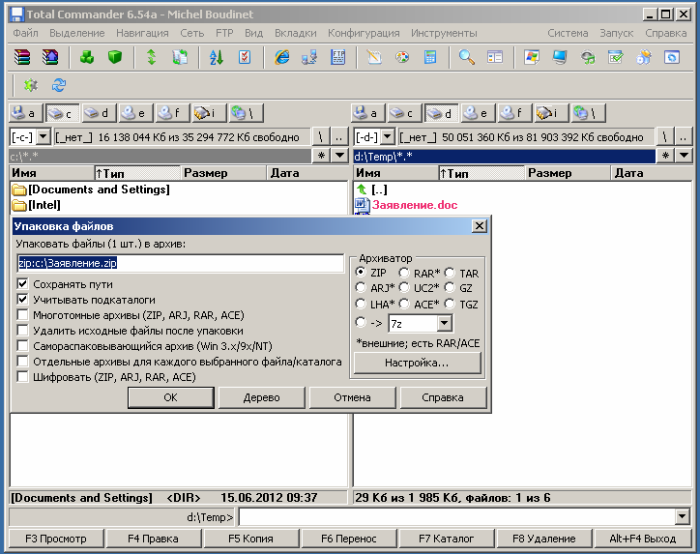700x554 pixels.
Task: Uncheck 'Сохранять пути' checkbox
Action: click(x=22, y=284)
